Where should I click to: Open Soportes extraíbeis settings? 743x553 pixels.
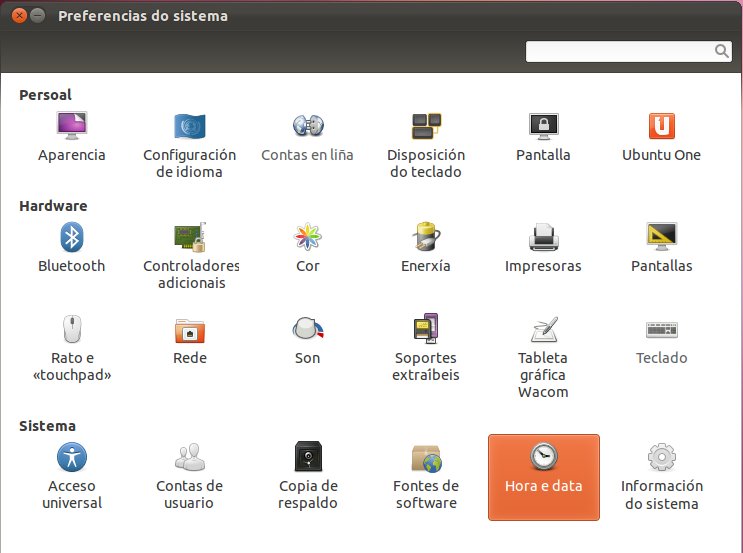click(x=426, y=348)
